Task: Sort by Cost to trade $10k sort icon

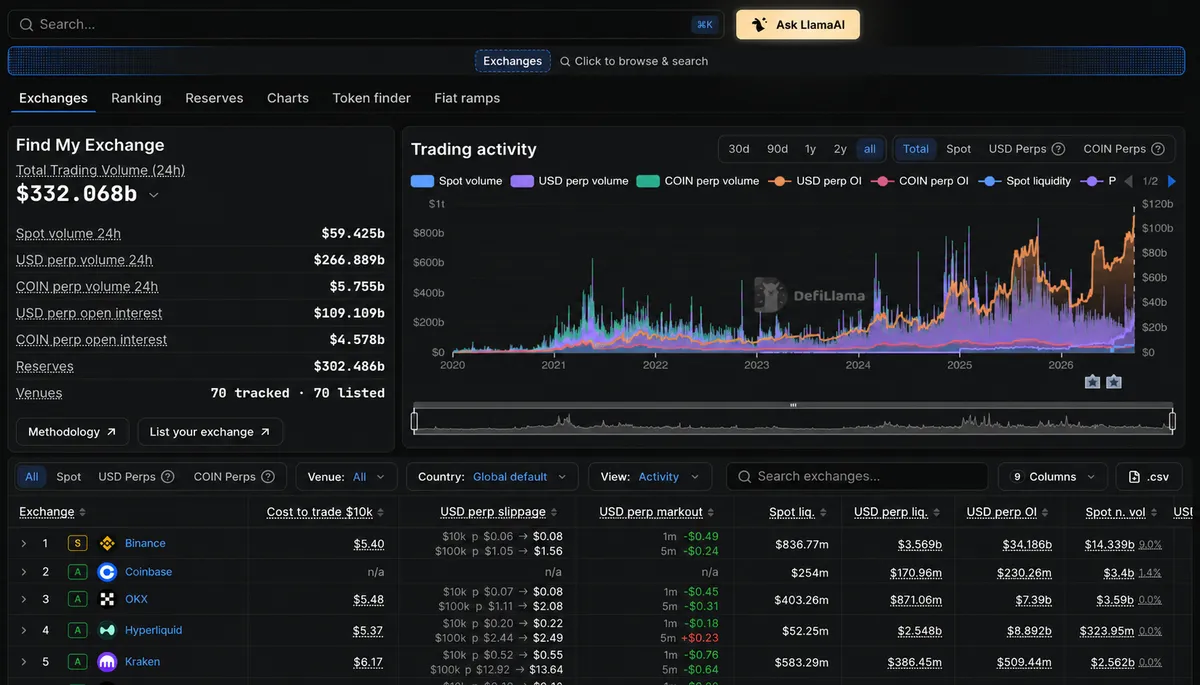Action: (x=381, y=512)
